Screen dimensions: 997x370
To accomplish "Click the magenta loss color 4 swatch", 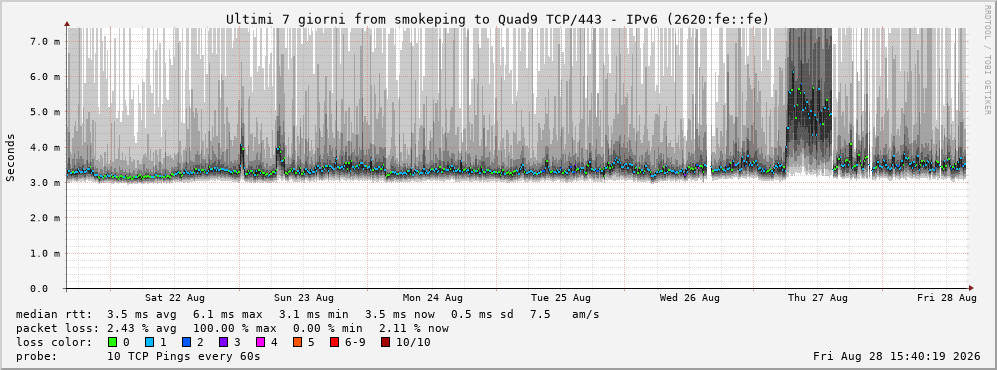I will pos(260,342).
